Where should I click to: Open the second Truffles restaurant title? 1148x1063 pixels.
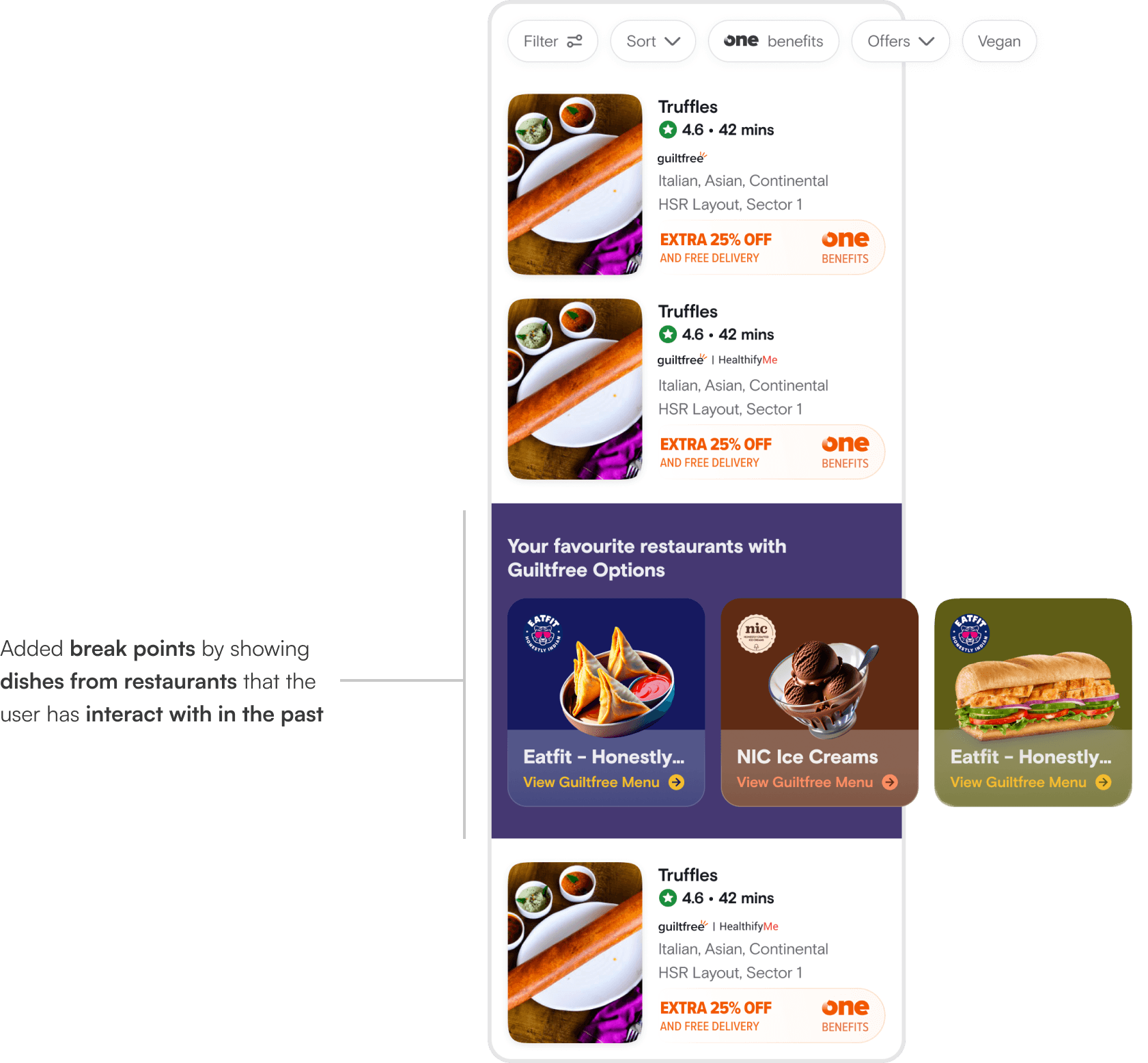point(688,312)
